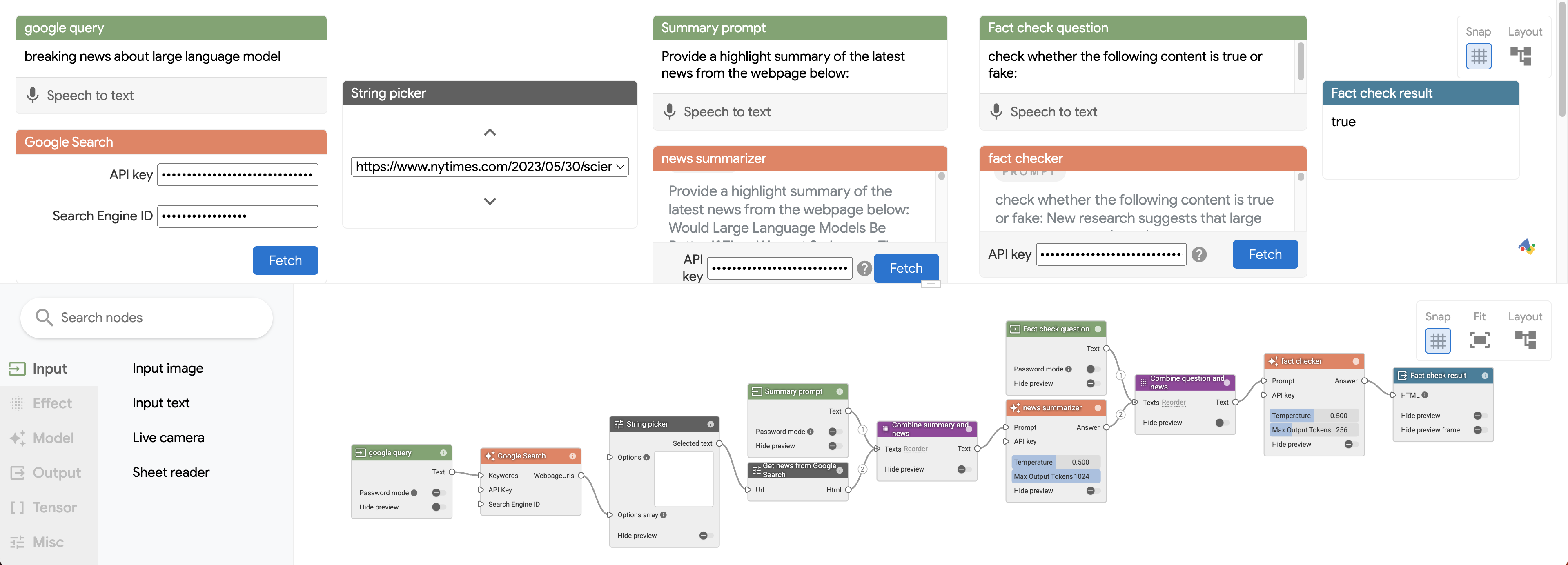Click the help icon beside fact checker API key

pos(1199,254)
